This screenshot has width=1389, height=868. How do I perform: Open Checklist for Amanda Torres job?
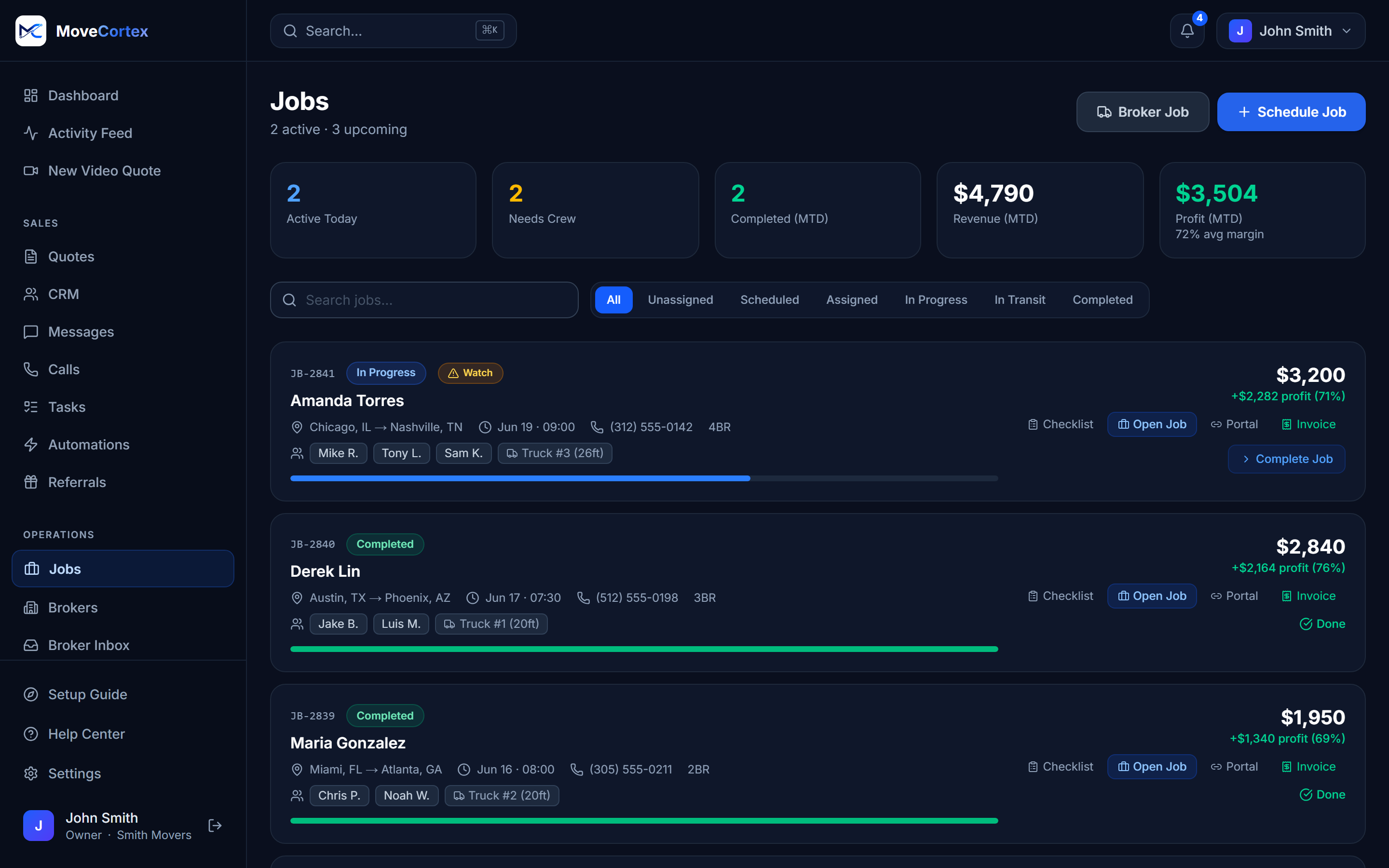pyautogui.click(x=1060, y=424)
